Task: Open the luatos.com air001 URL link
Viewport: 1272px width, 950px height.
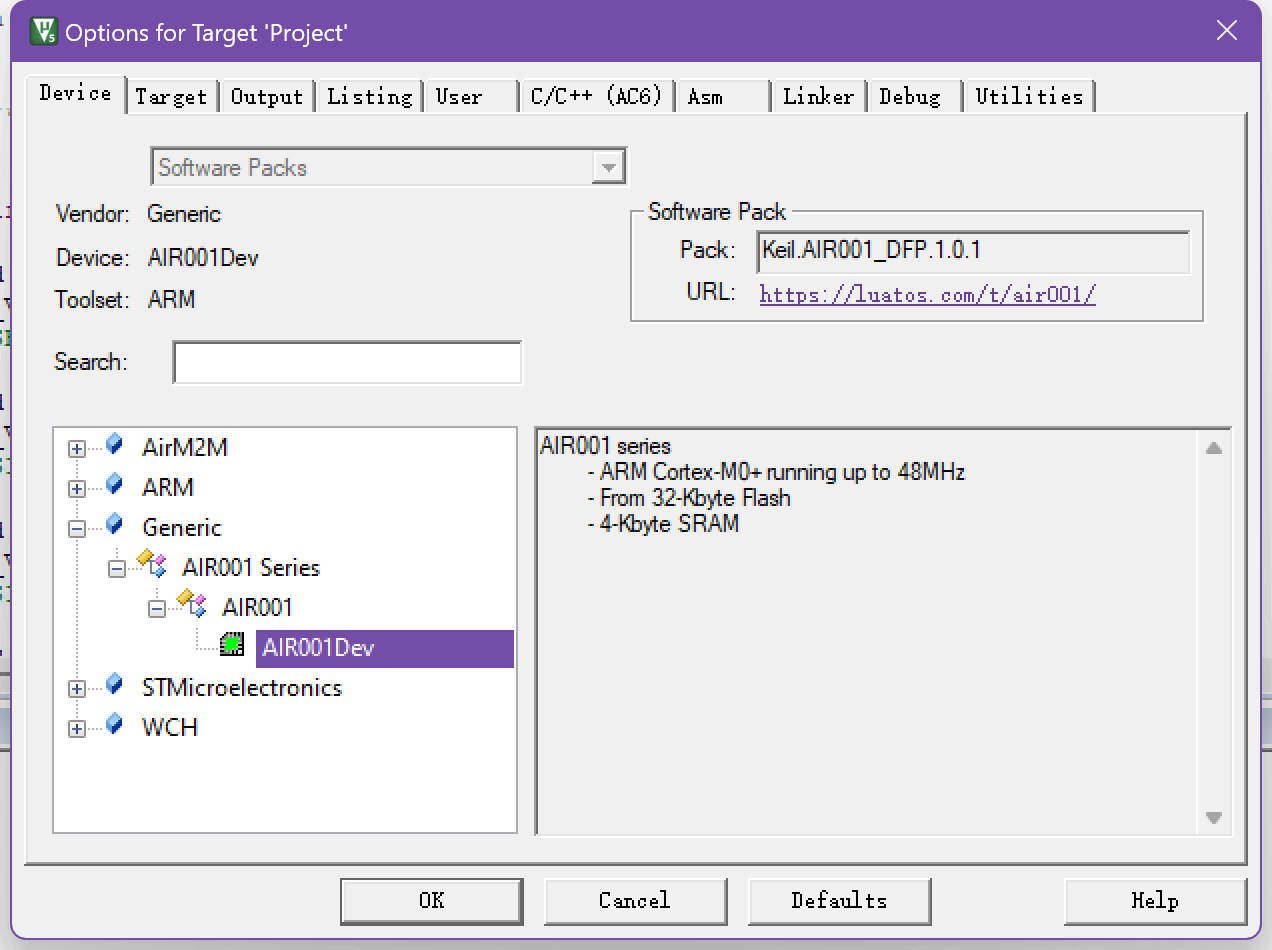Action: 927,294
